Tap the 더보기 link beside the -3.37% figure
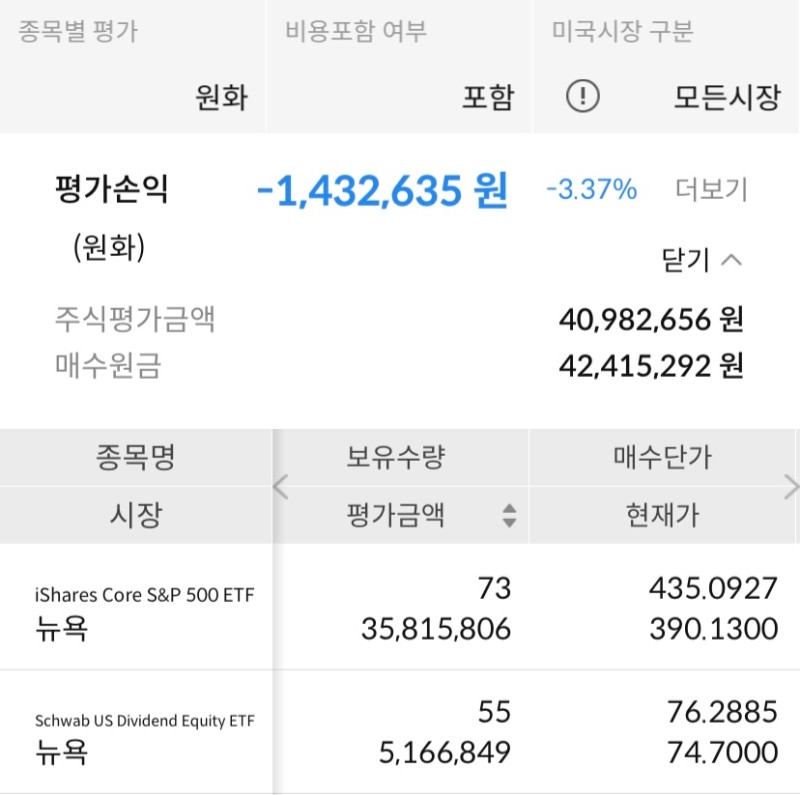 pyautogui.click(x=711, y=189)
